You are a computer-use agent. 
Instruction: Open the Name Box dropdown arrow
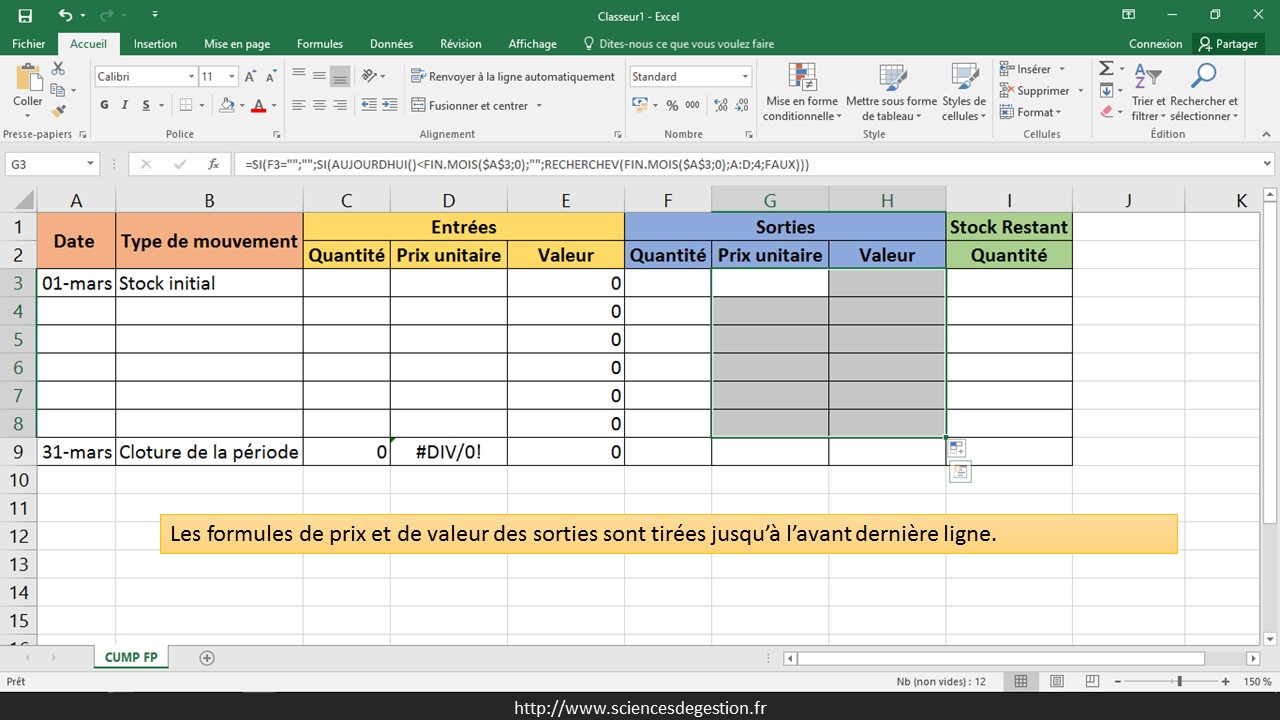pos(90,164)
